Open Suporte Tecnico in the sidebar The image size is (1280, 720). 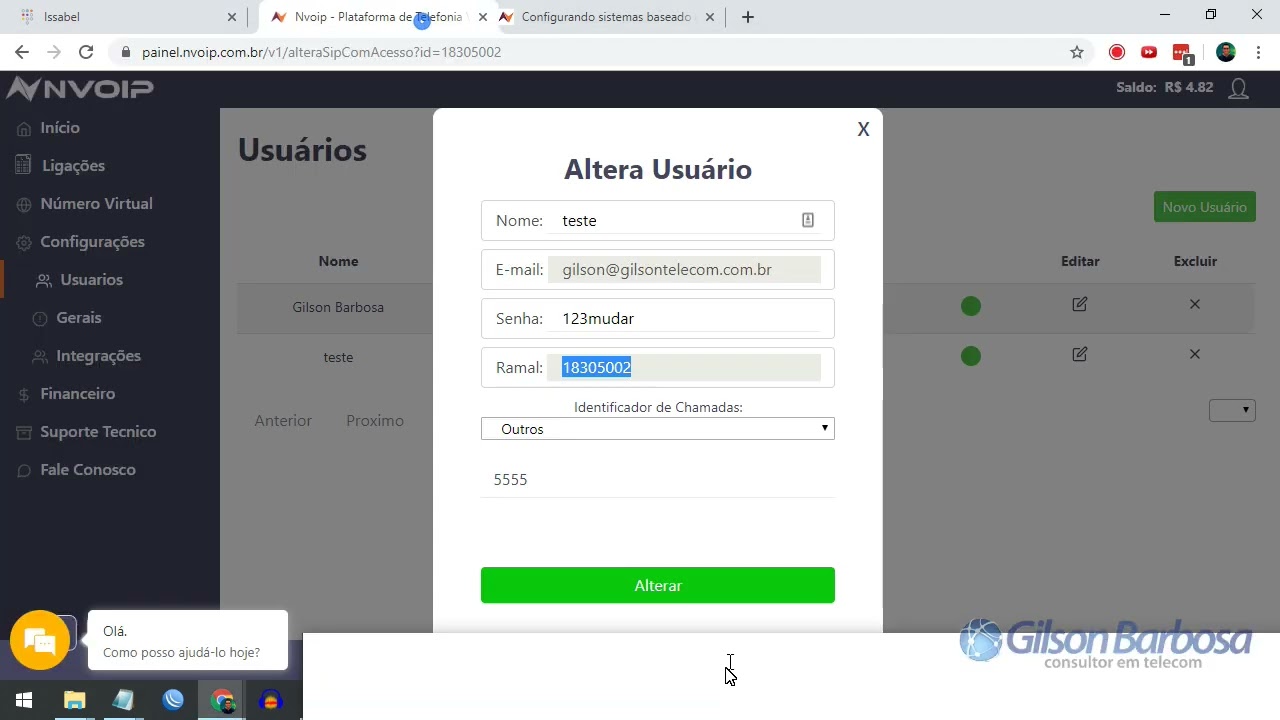click(98, 432)
